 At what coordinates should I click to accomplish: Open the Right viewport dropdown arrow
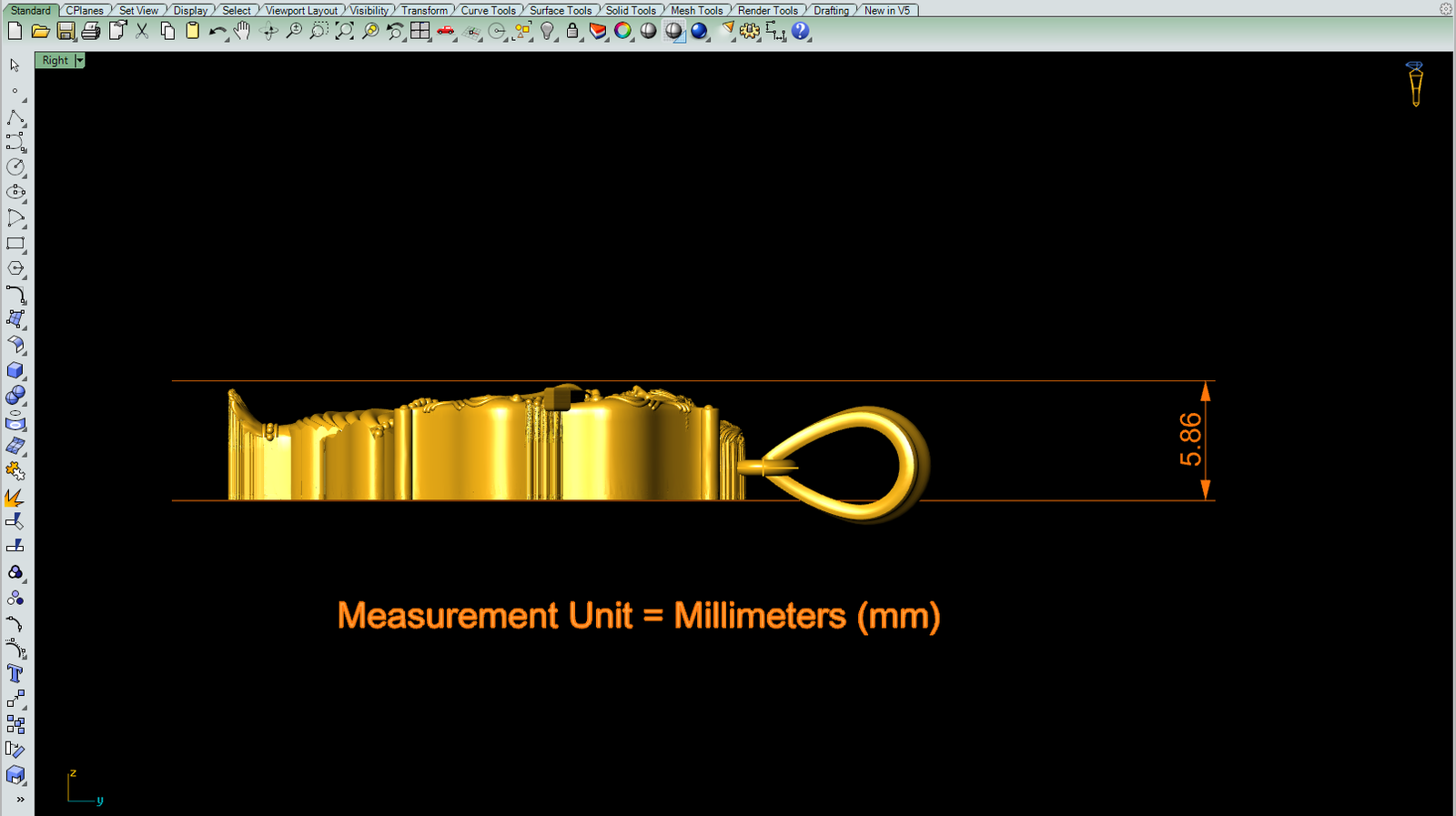(x=80, y=60)
